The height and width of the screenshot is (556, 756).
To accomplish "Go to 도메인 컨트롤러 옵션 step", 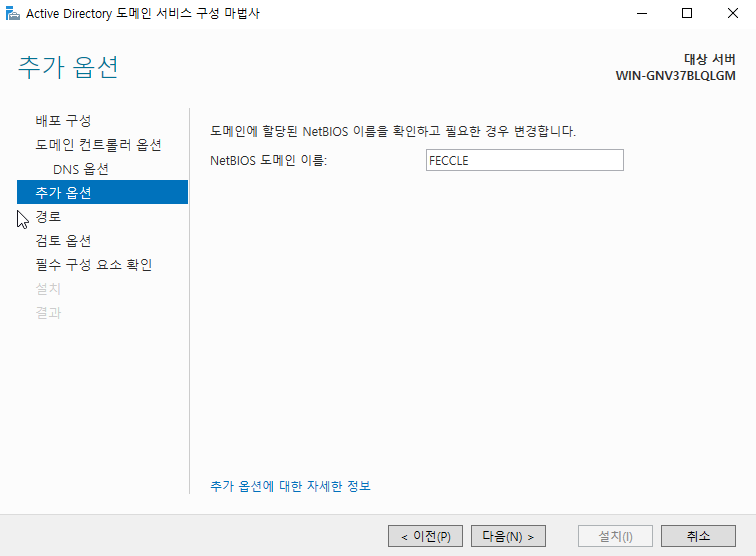I will click(98, 145).
